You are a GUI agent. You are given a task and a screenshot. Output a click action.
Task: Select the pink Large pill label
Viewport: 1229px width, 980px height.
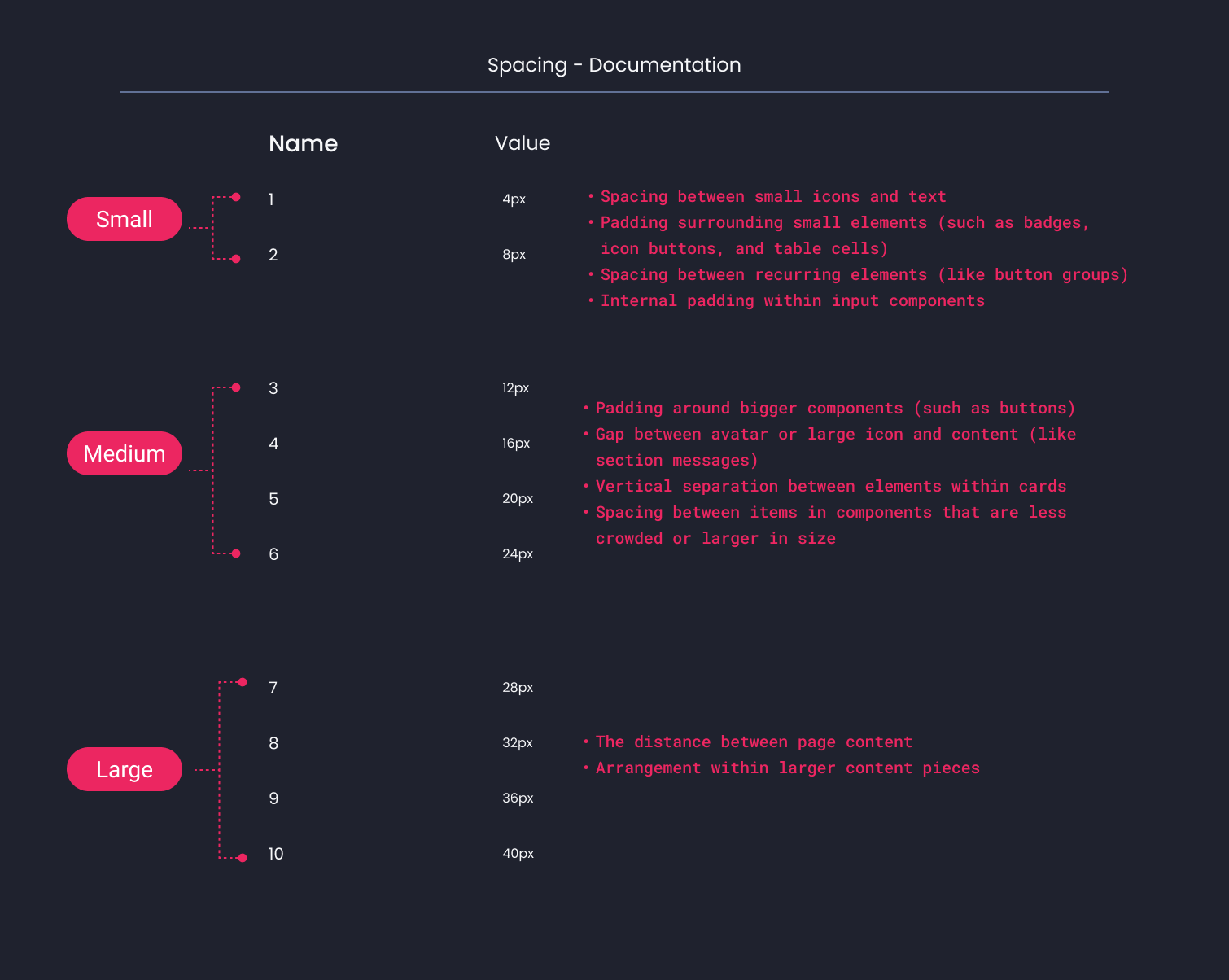[125, 769]
